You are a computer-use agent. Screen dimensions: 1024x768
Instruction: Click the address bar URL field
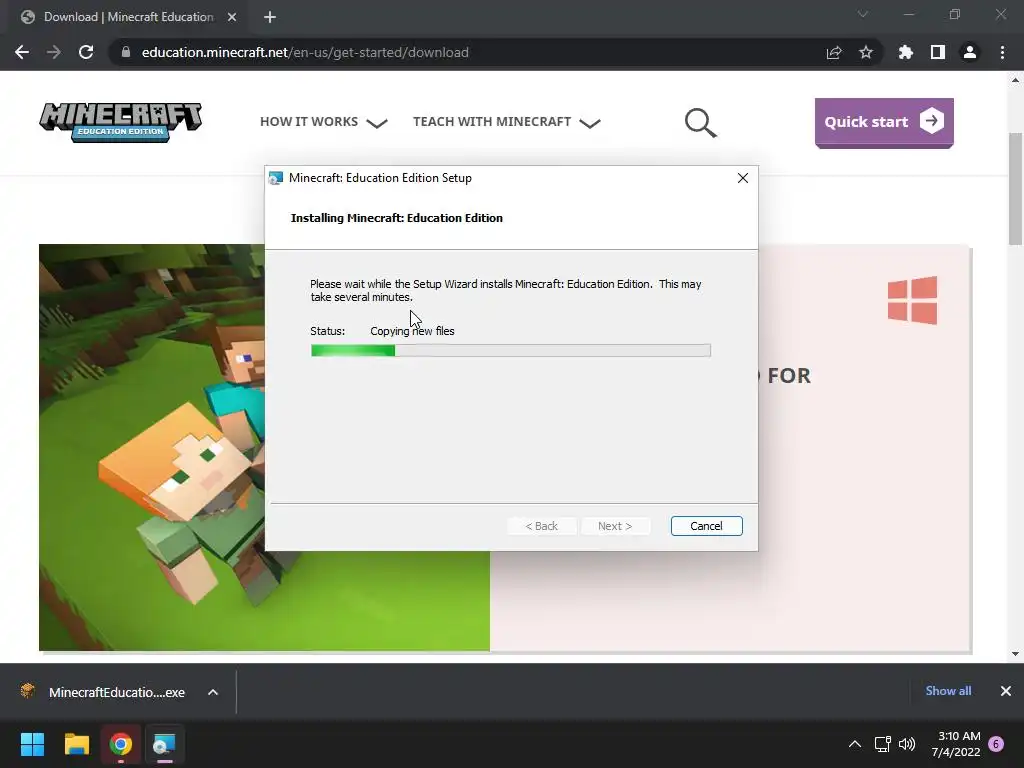470,52
